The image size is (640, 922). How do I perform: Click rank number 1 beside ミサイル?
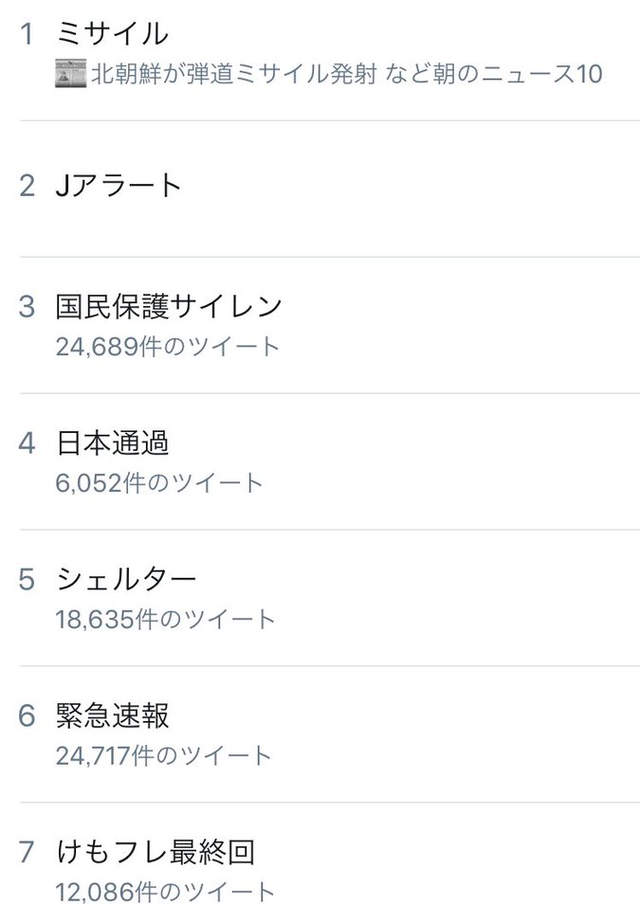(27, 34)
